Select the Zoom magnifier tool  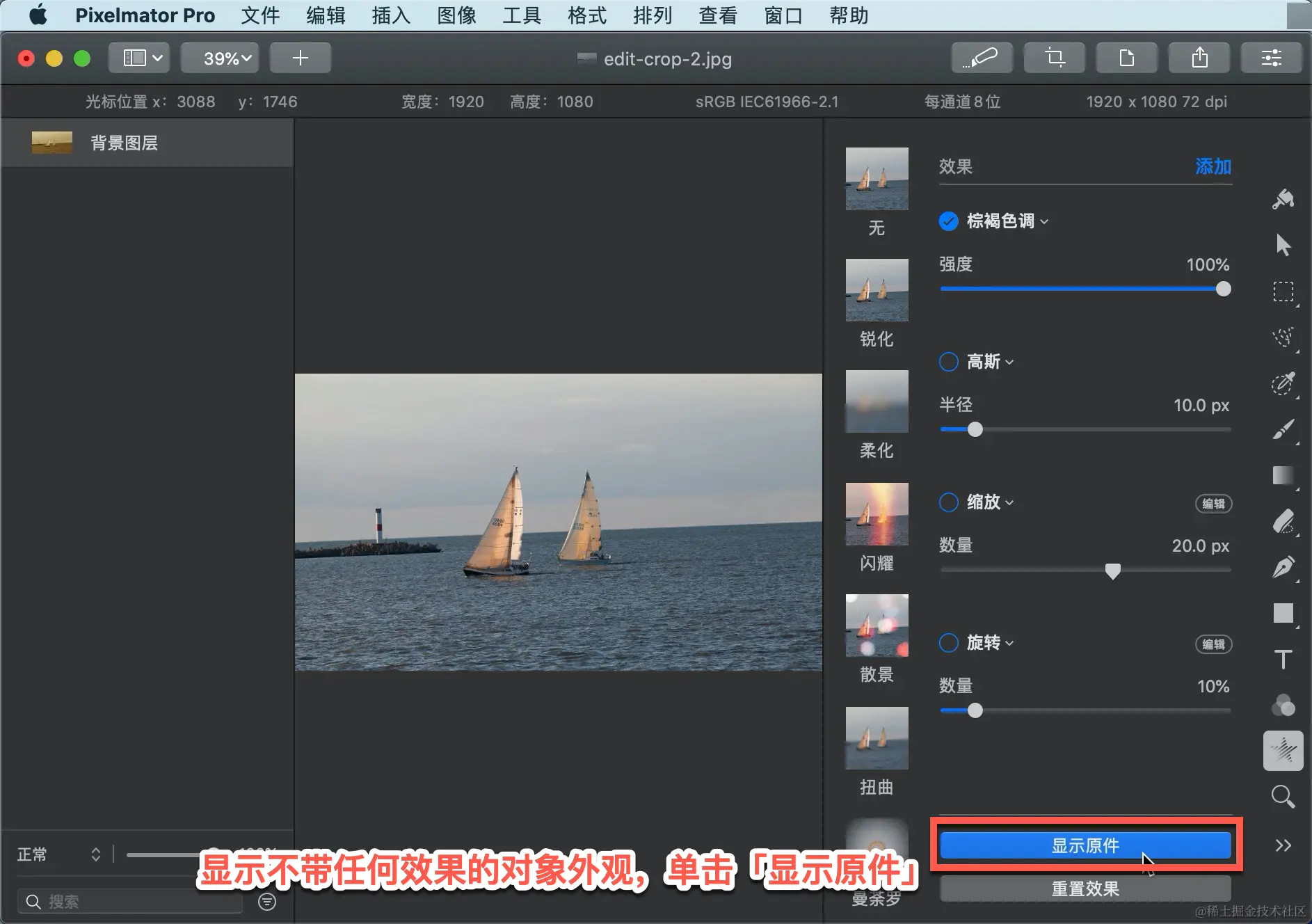(1283, 797)
